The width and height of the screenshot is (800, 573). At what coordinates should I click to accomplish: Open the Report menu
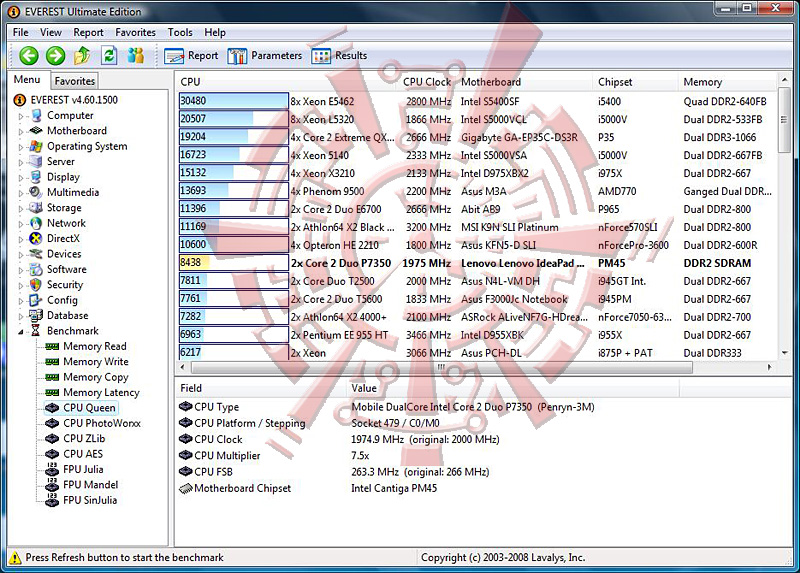click(88, 32)
